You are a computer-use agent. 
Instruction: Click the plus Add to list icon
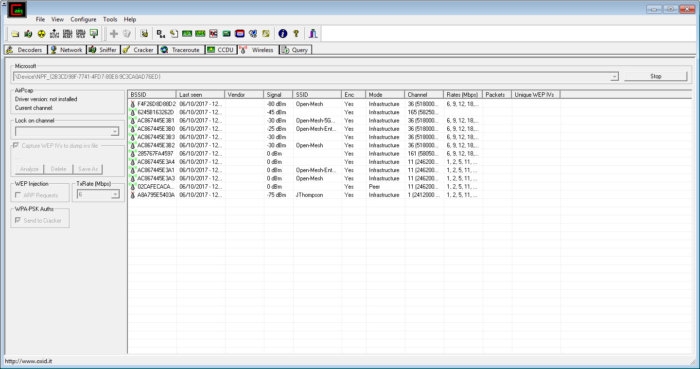(x=114, y=33)
